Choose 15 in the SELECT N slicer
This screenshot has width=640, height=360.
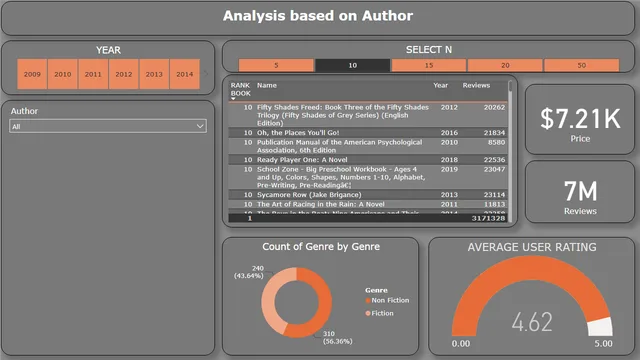[x=429, y=65]
